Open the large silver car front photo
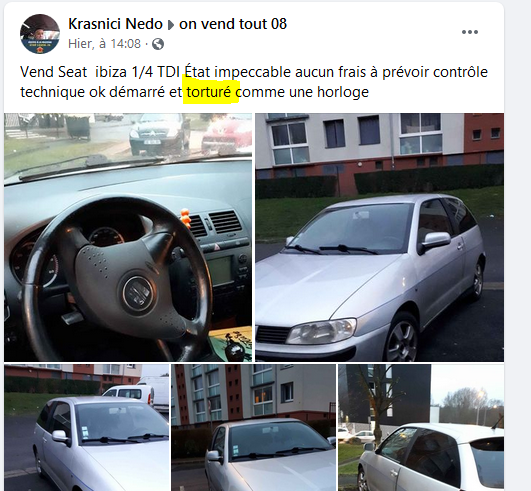This screenshot has height=491, width=531. point(380,237)
